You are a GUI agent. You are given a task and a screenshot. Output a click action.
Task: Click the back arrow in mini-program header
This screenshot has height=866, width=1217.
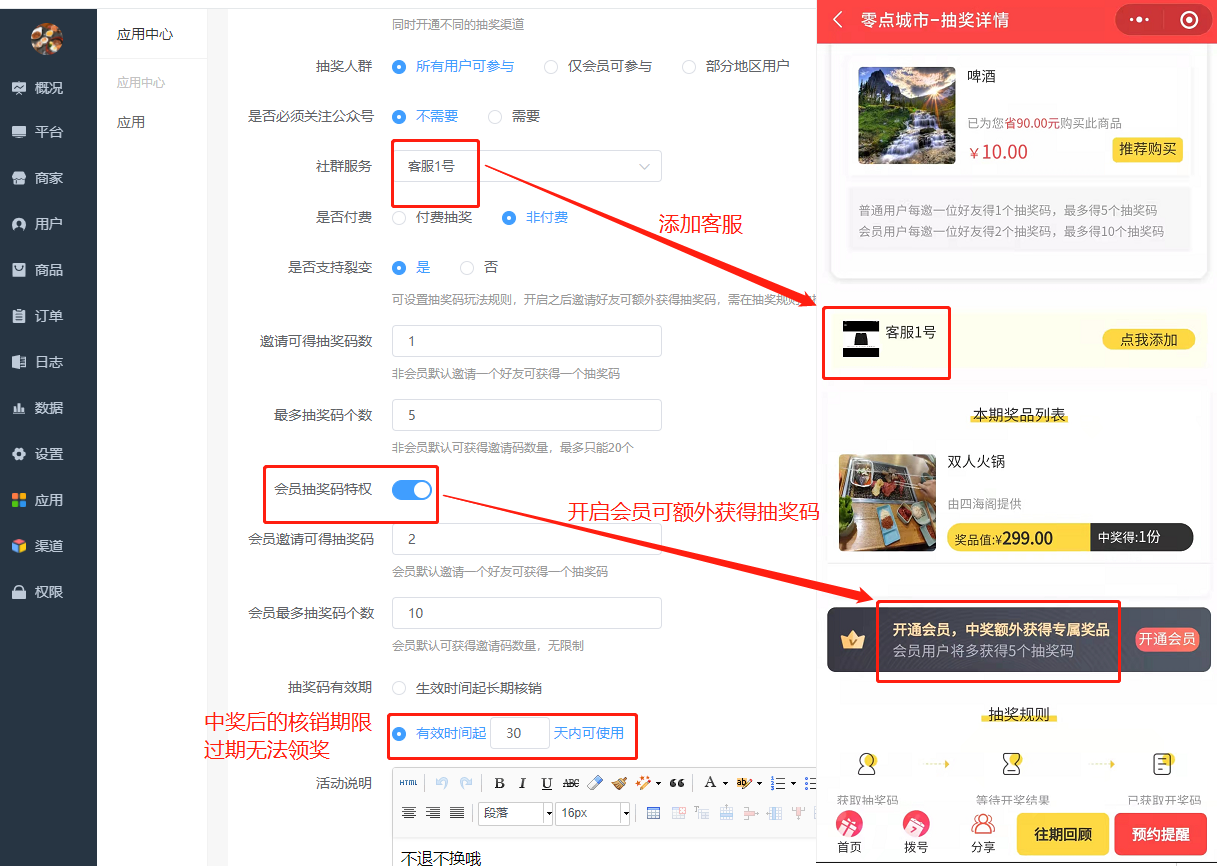838,20
